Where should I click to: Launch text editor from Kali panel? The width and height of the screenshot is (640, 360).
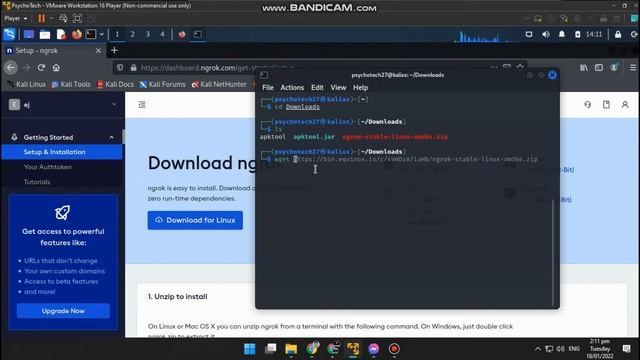coord(61,35)
